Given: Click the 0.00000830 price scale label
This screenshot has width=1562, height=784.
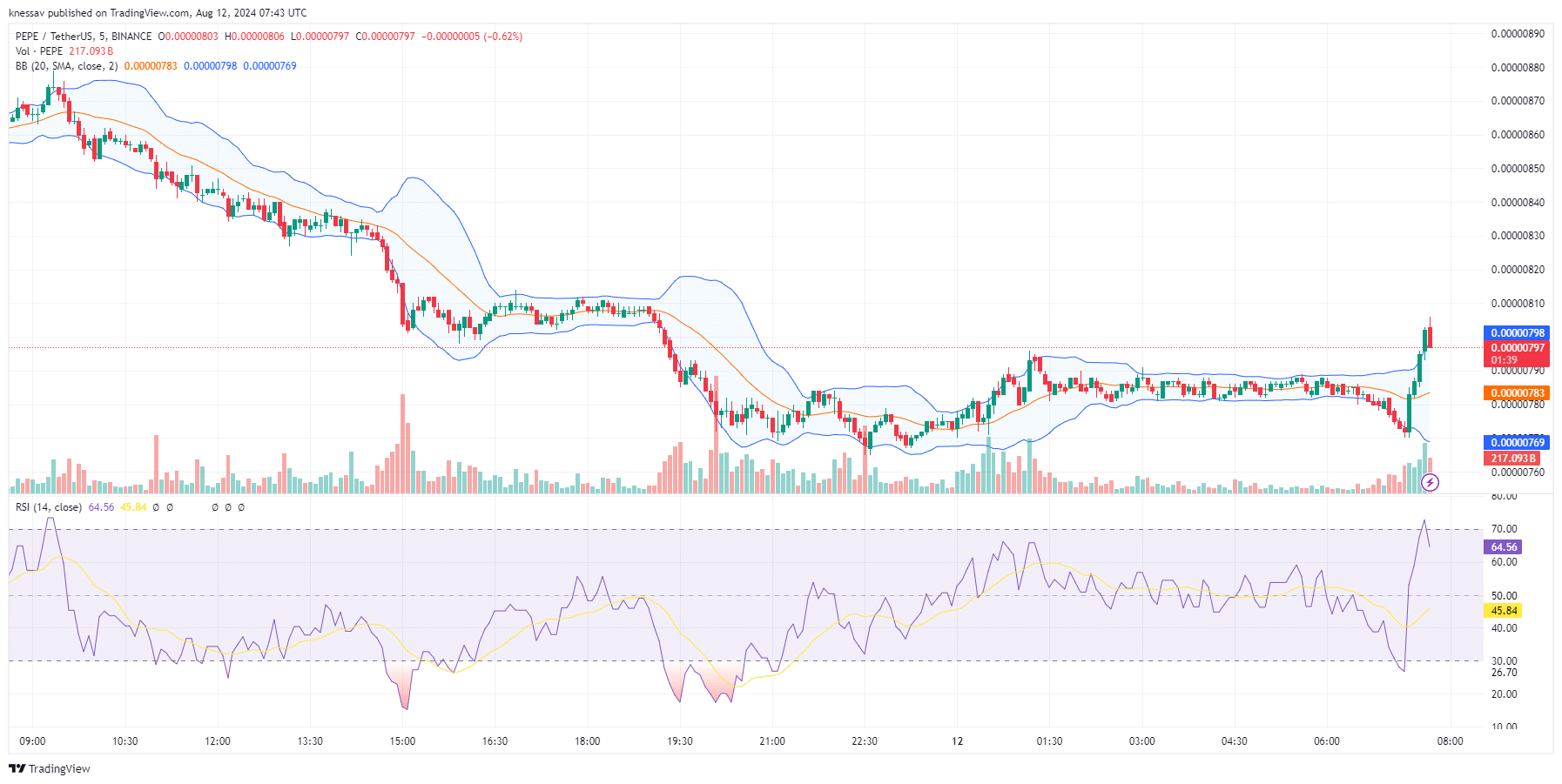Looking at the screenshot, I should 1518,236.
